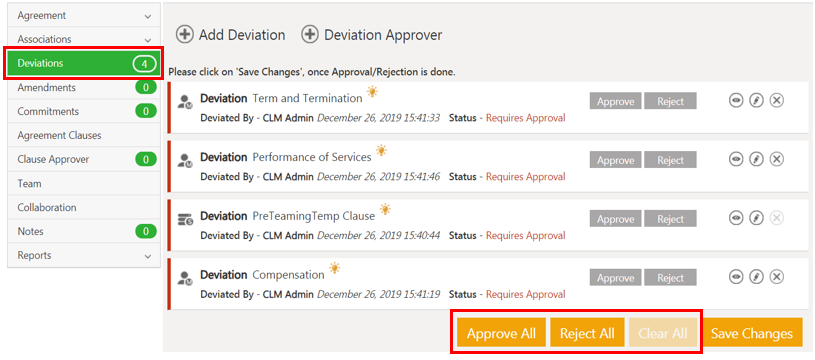Click the Add Deviation plus icon
815x360 pixels.
[185, 35]
